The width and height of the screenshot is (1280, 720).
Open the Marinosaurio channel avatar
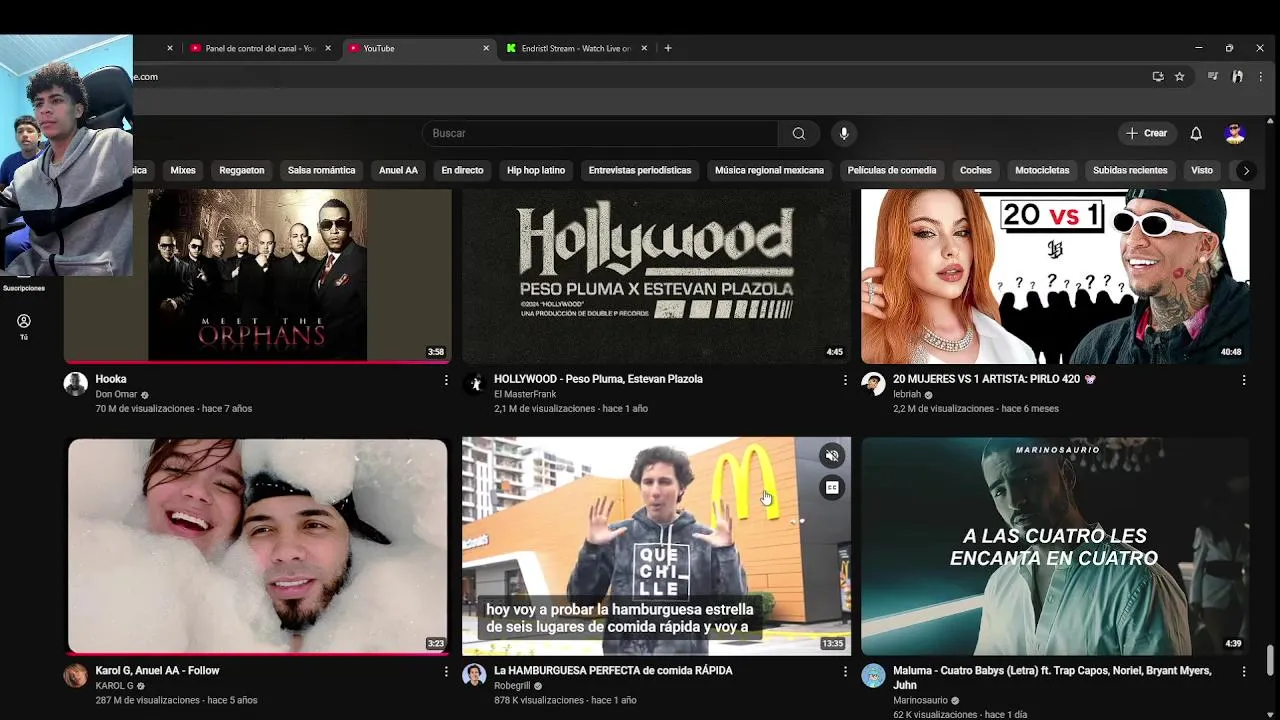coord(873,676)
